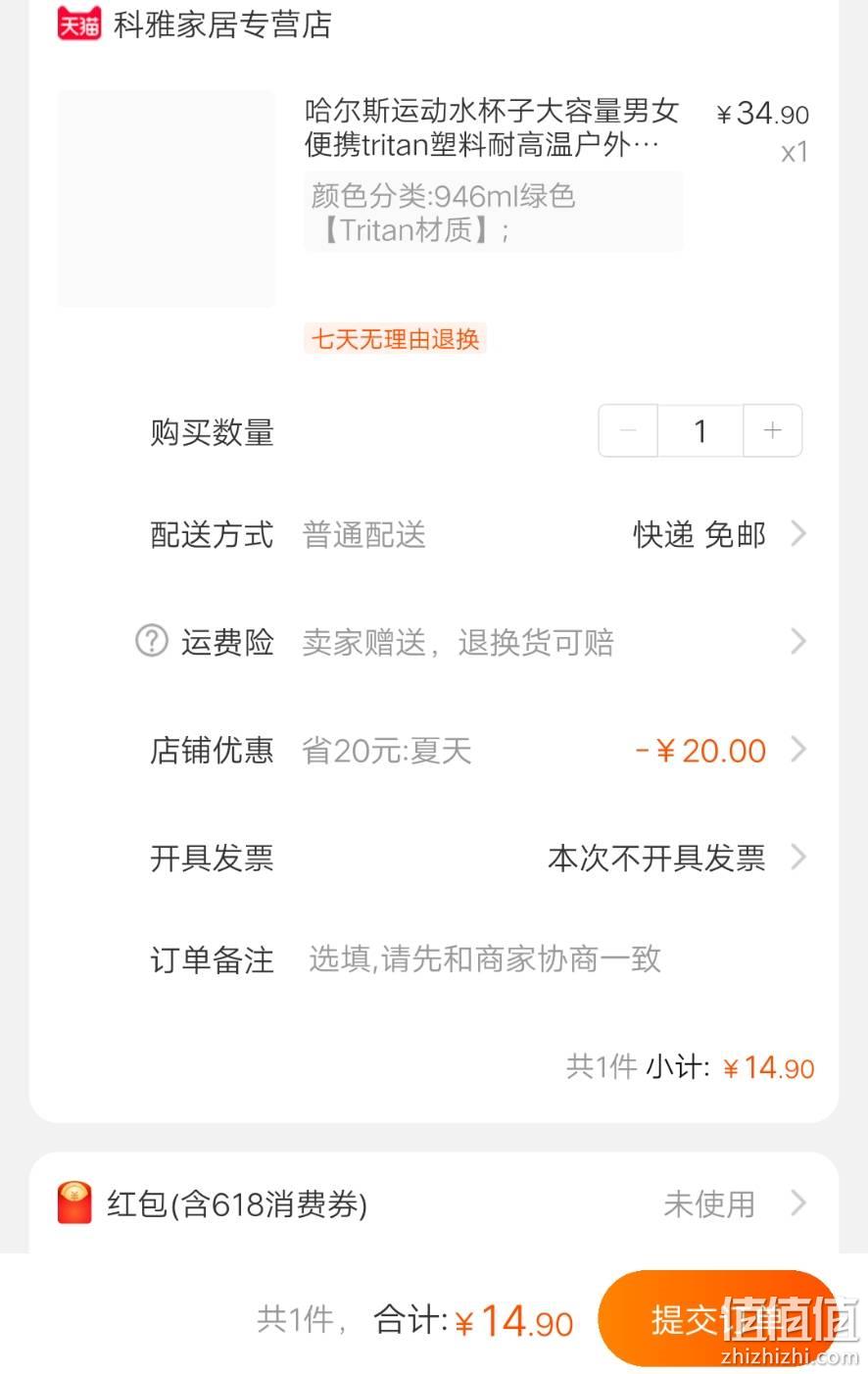Tap the red envelope 红包 icon
The height and width of the screenshot is (1374, 868).
click(x=75, y=1202)
